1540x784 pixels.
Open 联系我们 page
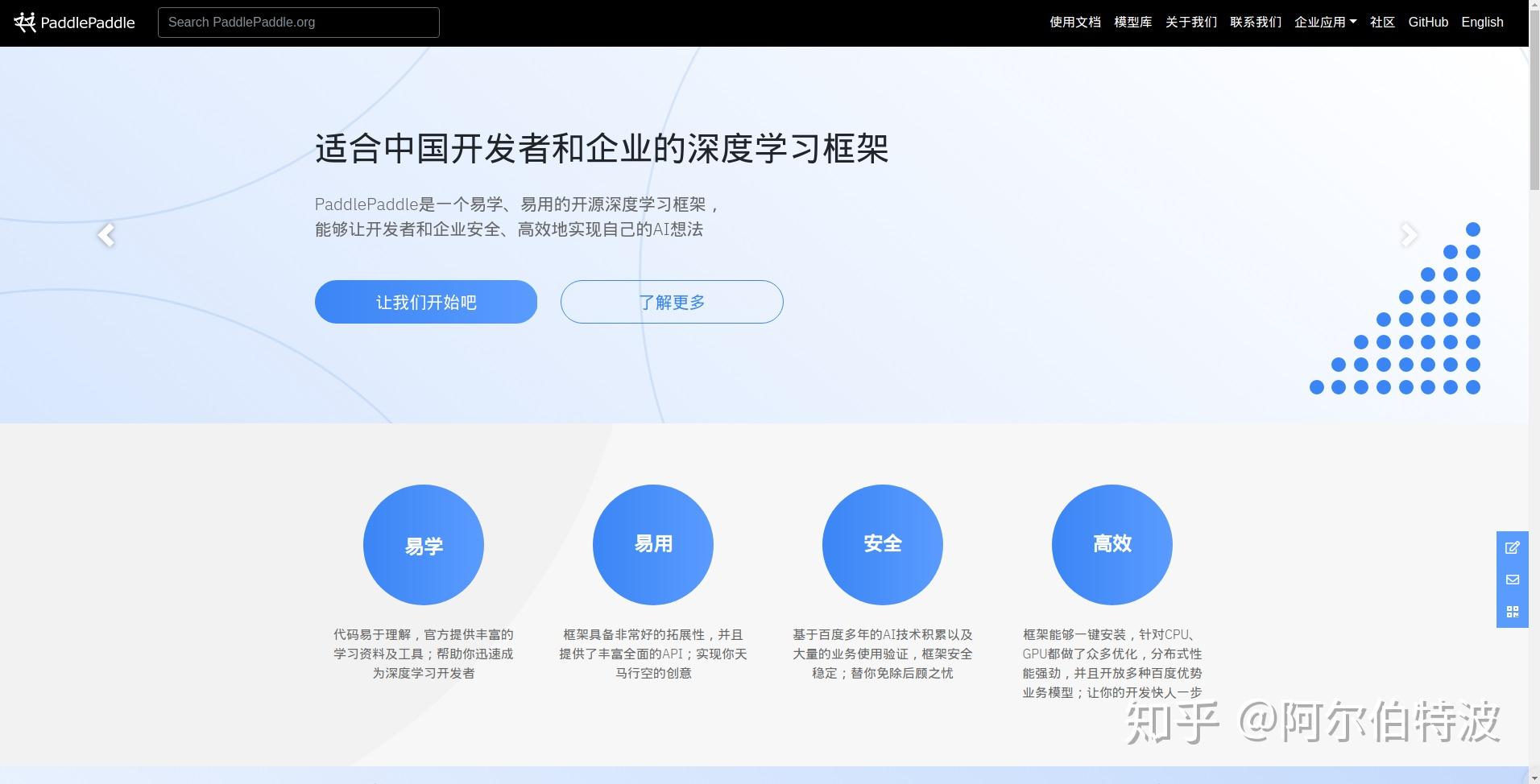1256,22
